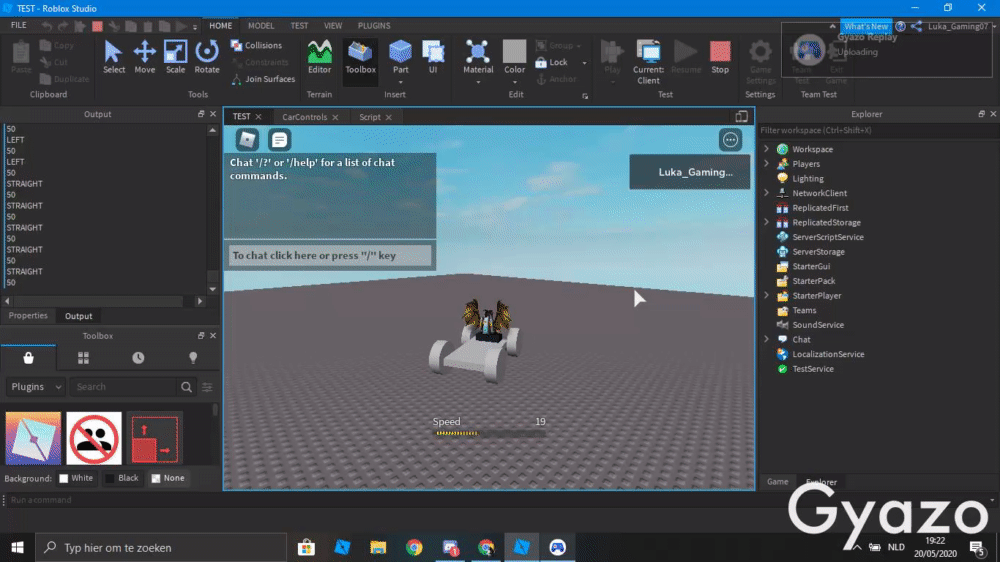Select the red no-people plugin thumbnail
This screenshot has width=1000, height=562.
coord(94,438)
